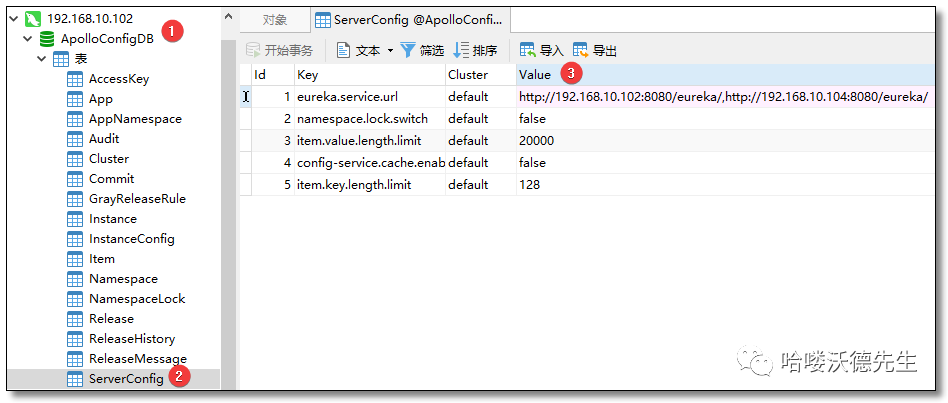Switch to the 对象 tab
This screenshot has height=403, width=948.
(275, 19)
